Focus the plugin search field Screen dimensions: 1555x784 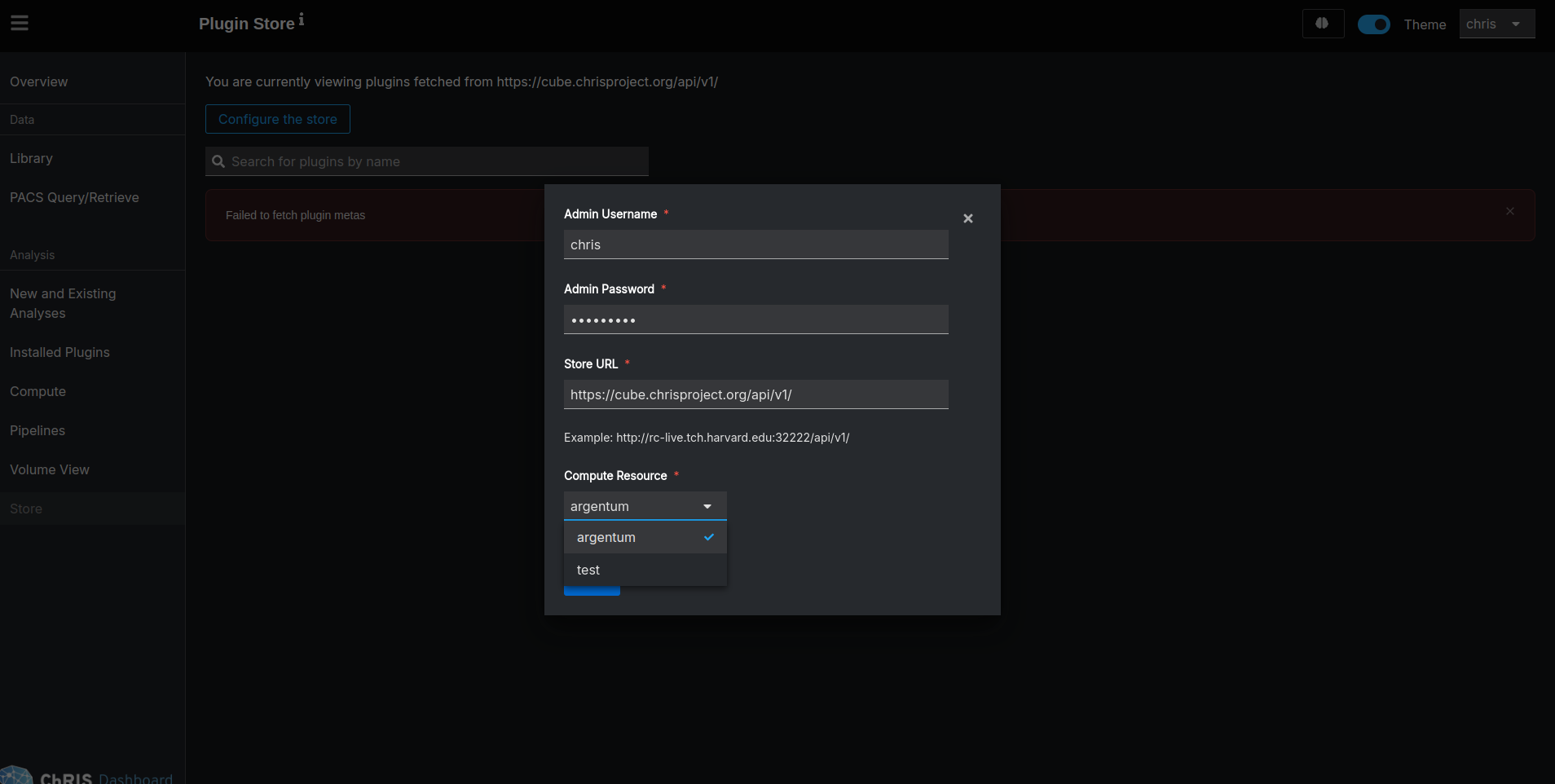(x=427, y=161)
